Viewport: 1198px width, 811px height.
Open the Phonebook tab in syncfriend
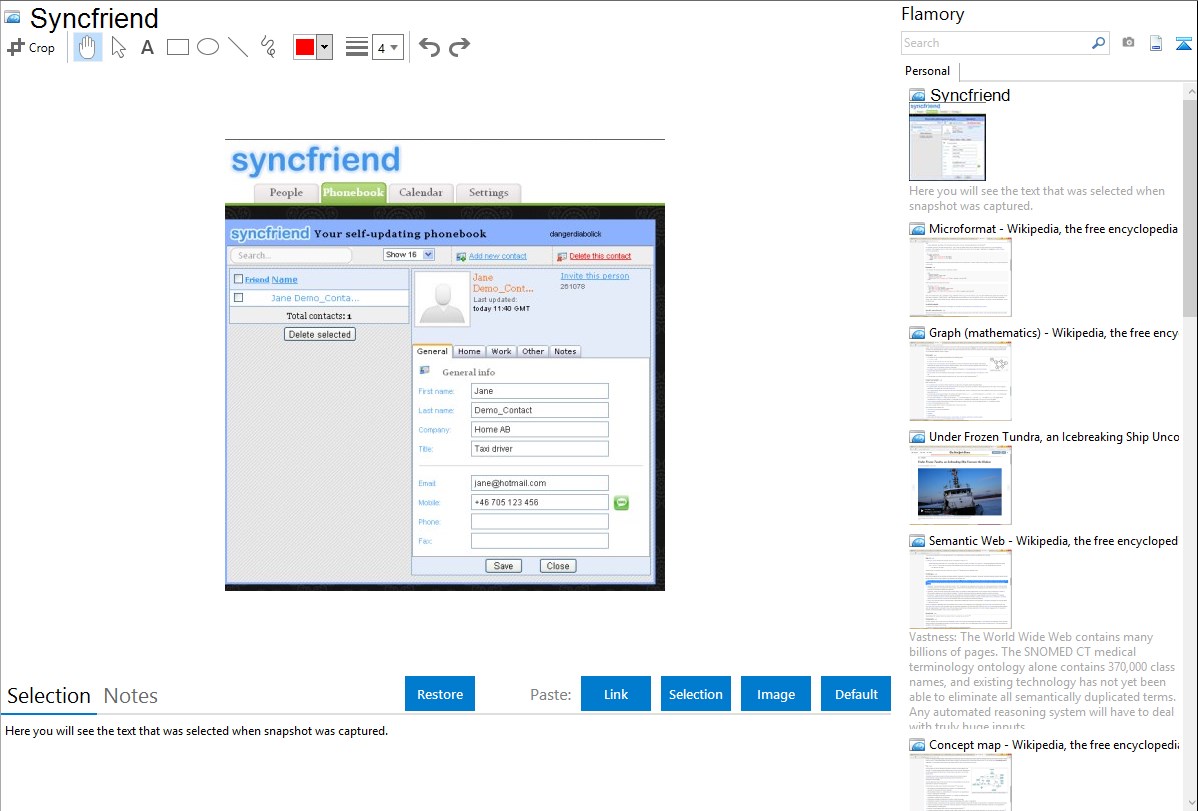click(x=353, y=193)
